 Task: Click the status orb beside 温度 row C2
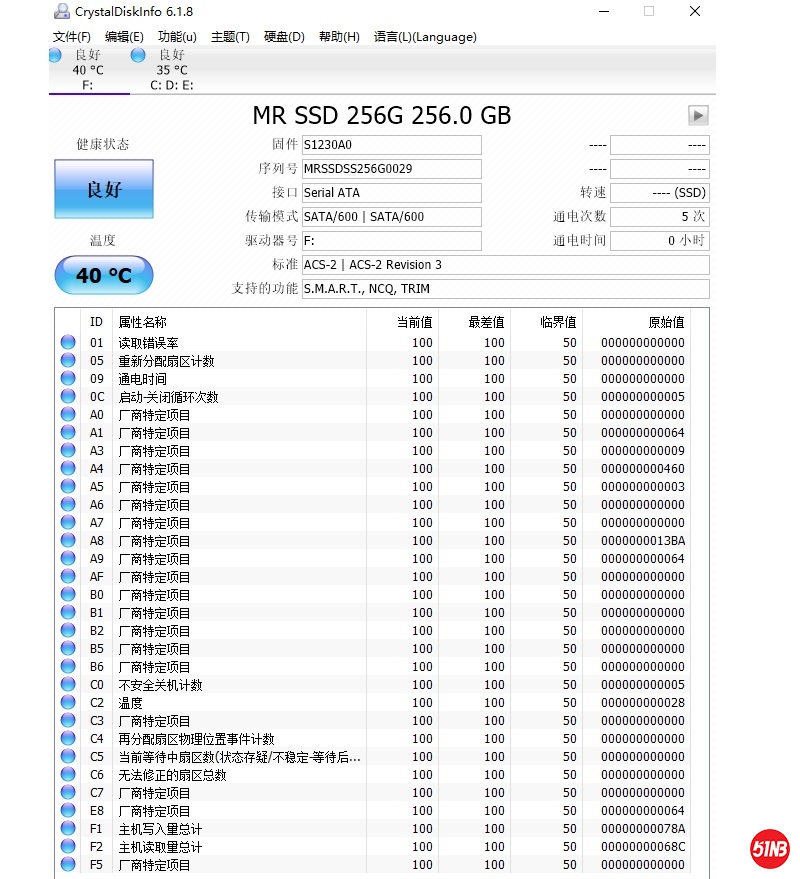(x=68, y=702)
